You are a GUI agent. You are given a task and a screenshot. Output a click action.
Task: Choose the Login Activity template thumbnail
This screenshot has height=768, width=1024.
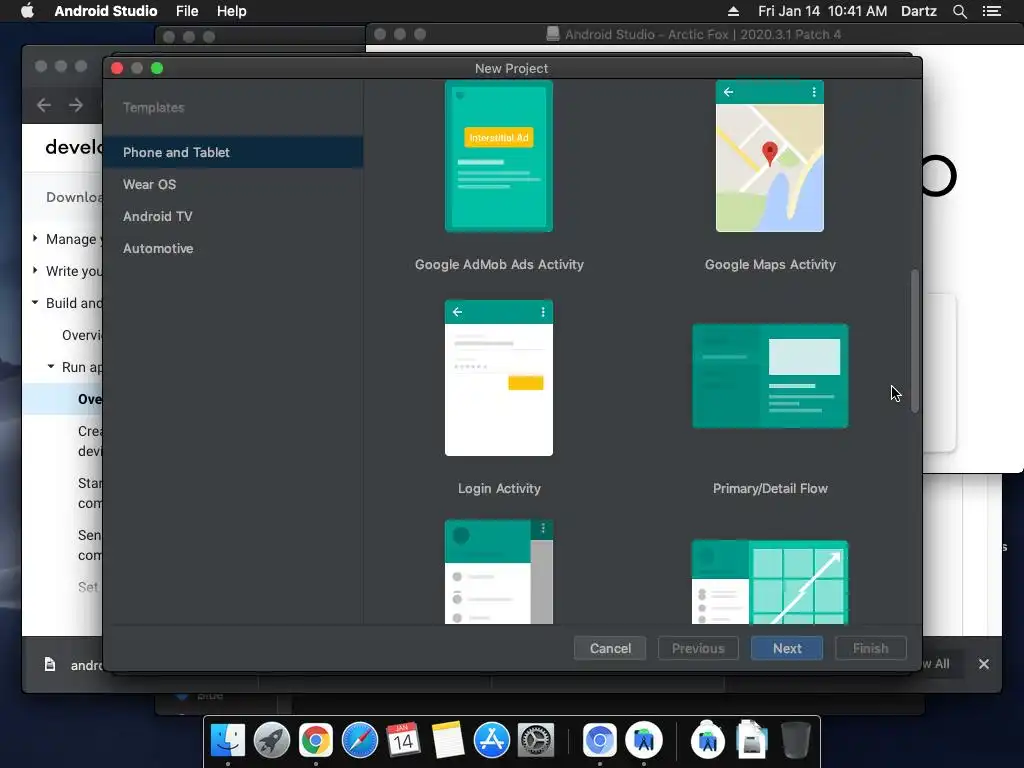pyautogui.click(x=499, y=377)
